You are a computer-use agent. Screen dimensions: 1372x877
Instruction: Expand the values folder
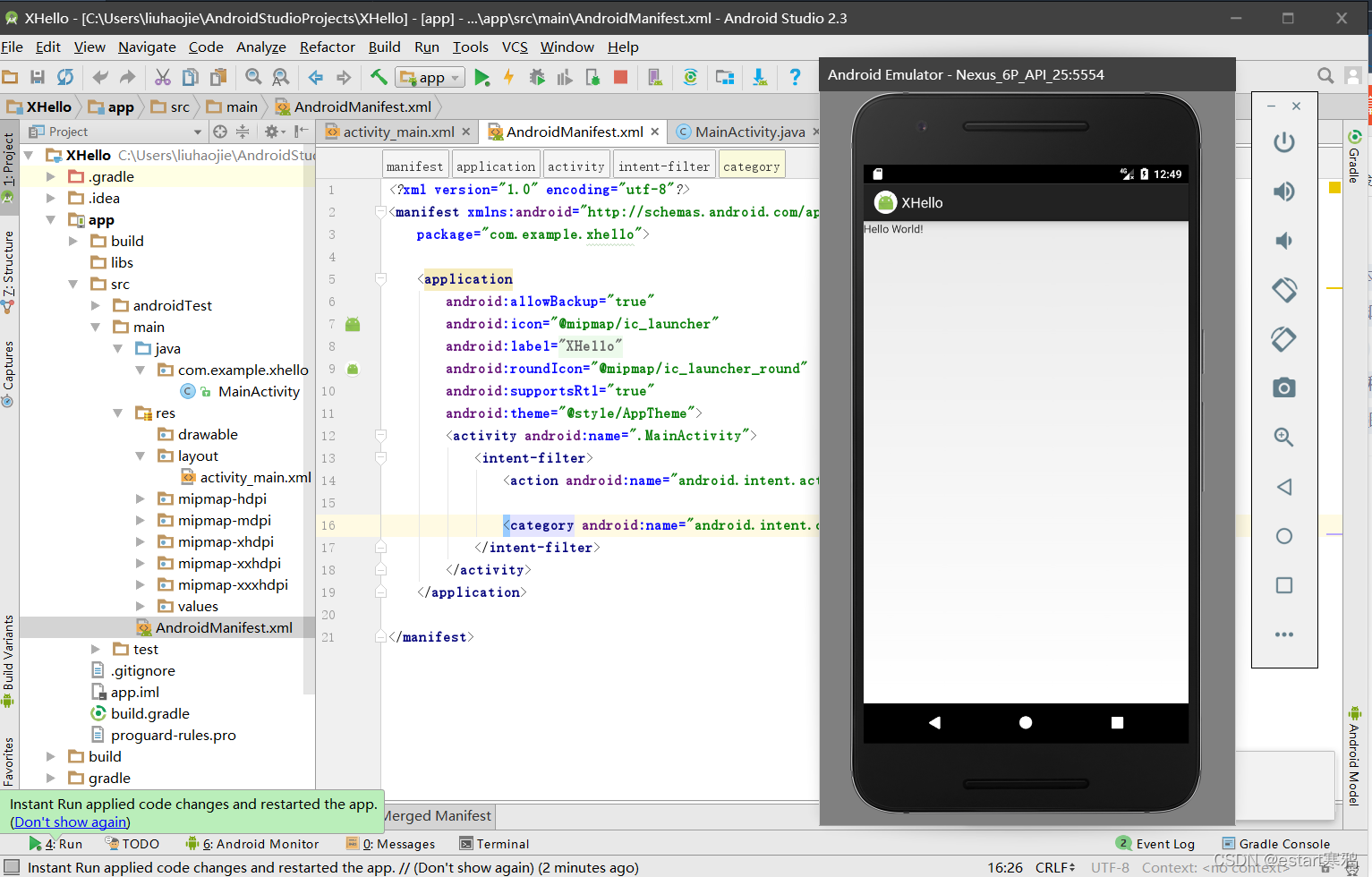click(140, 607)
